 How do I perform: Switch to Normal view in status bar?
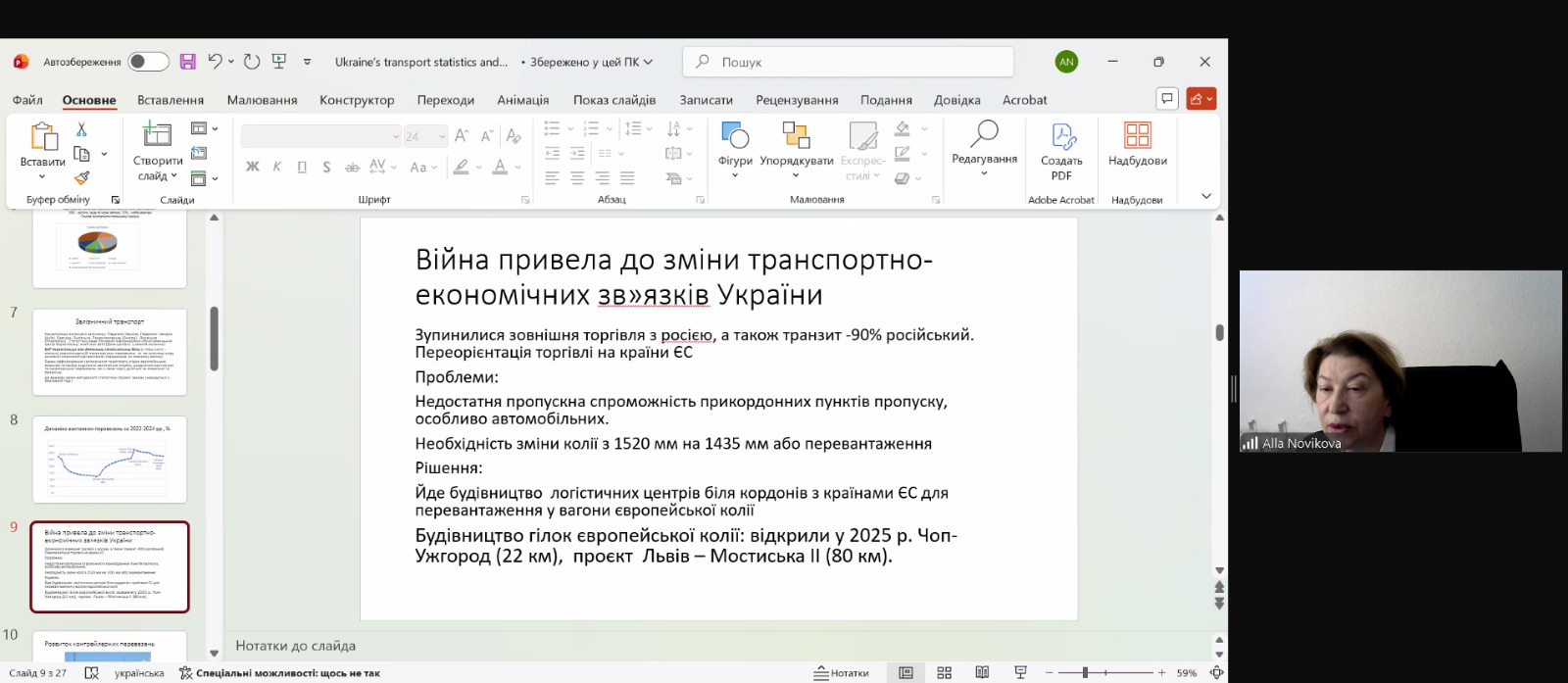coord(906,673)
